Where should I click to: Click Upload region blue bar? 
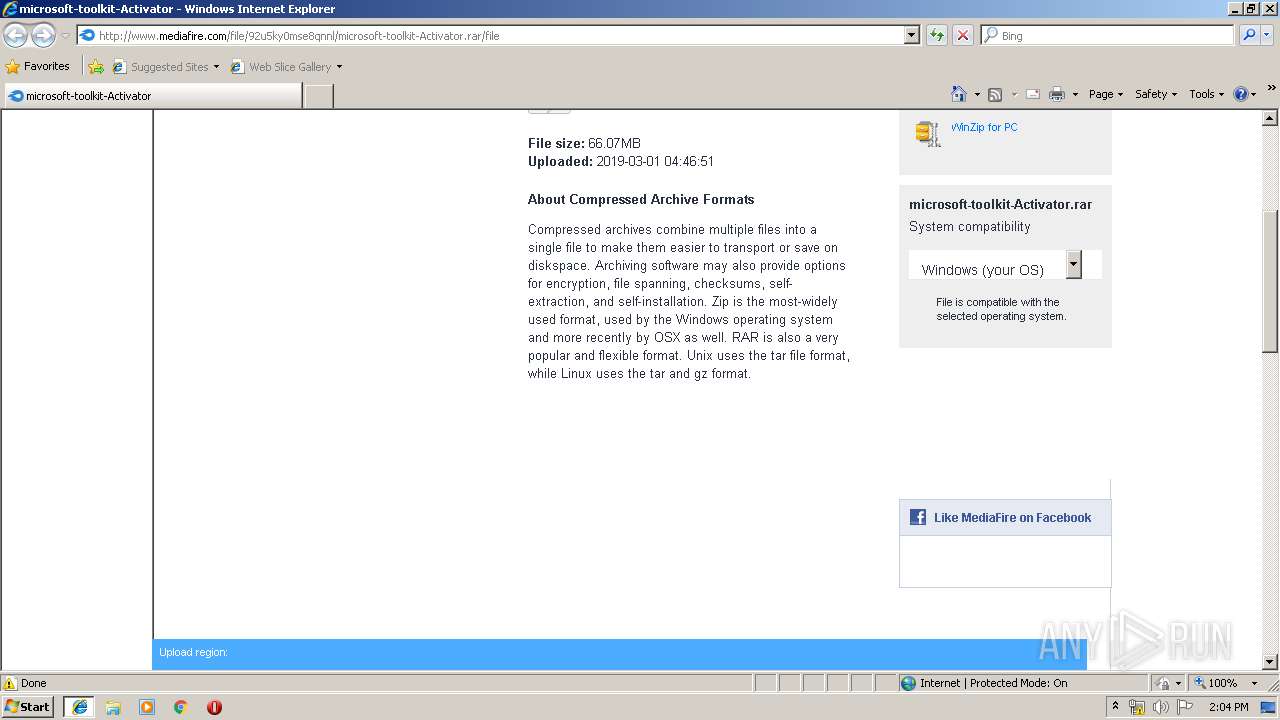point(619,653)
